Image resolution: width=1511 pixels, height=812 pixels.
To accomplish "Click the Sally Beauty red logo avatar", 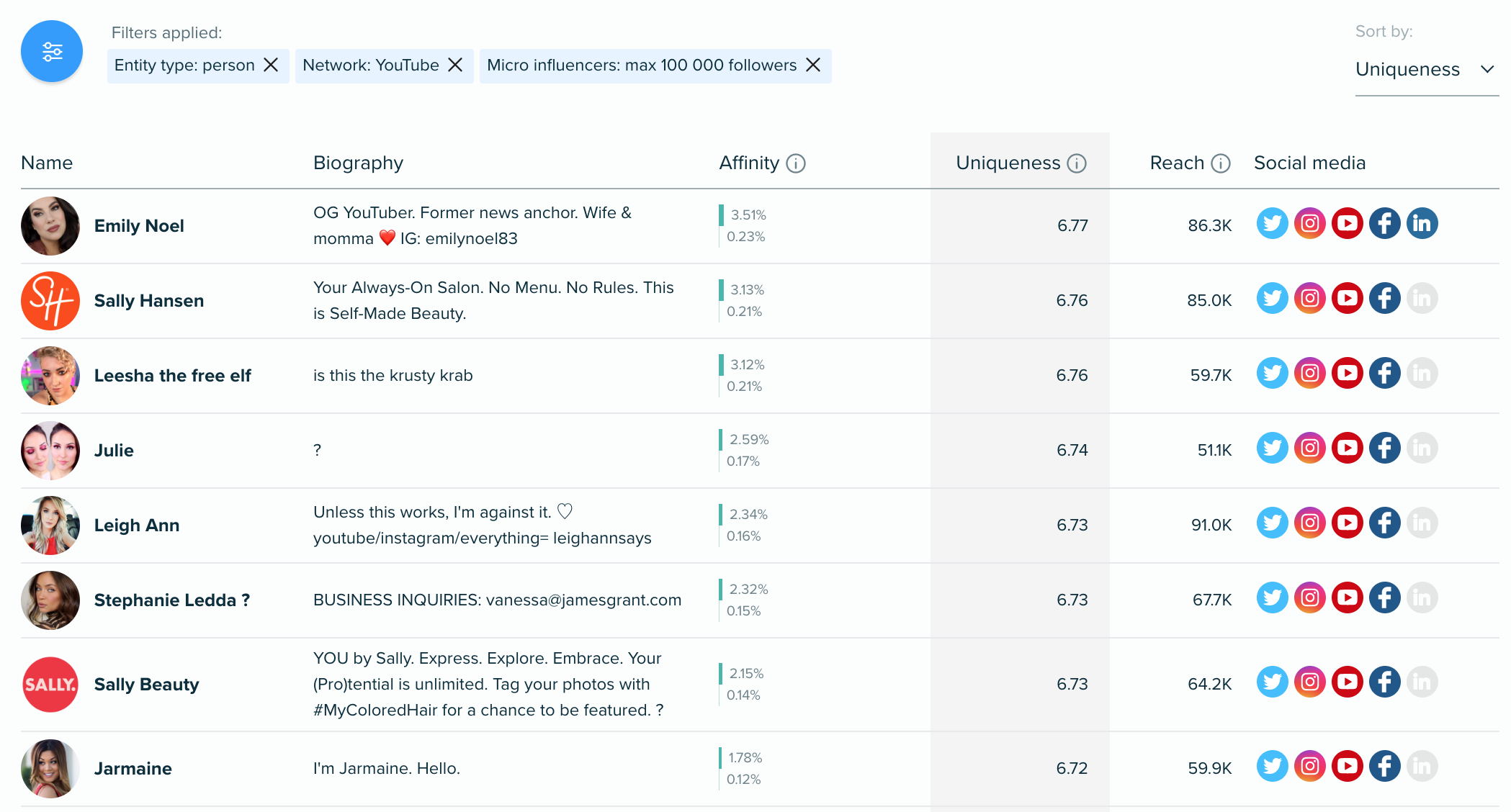I will (50, 685).
